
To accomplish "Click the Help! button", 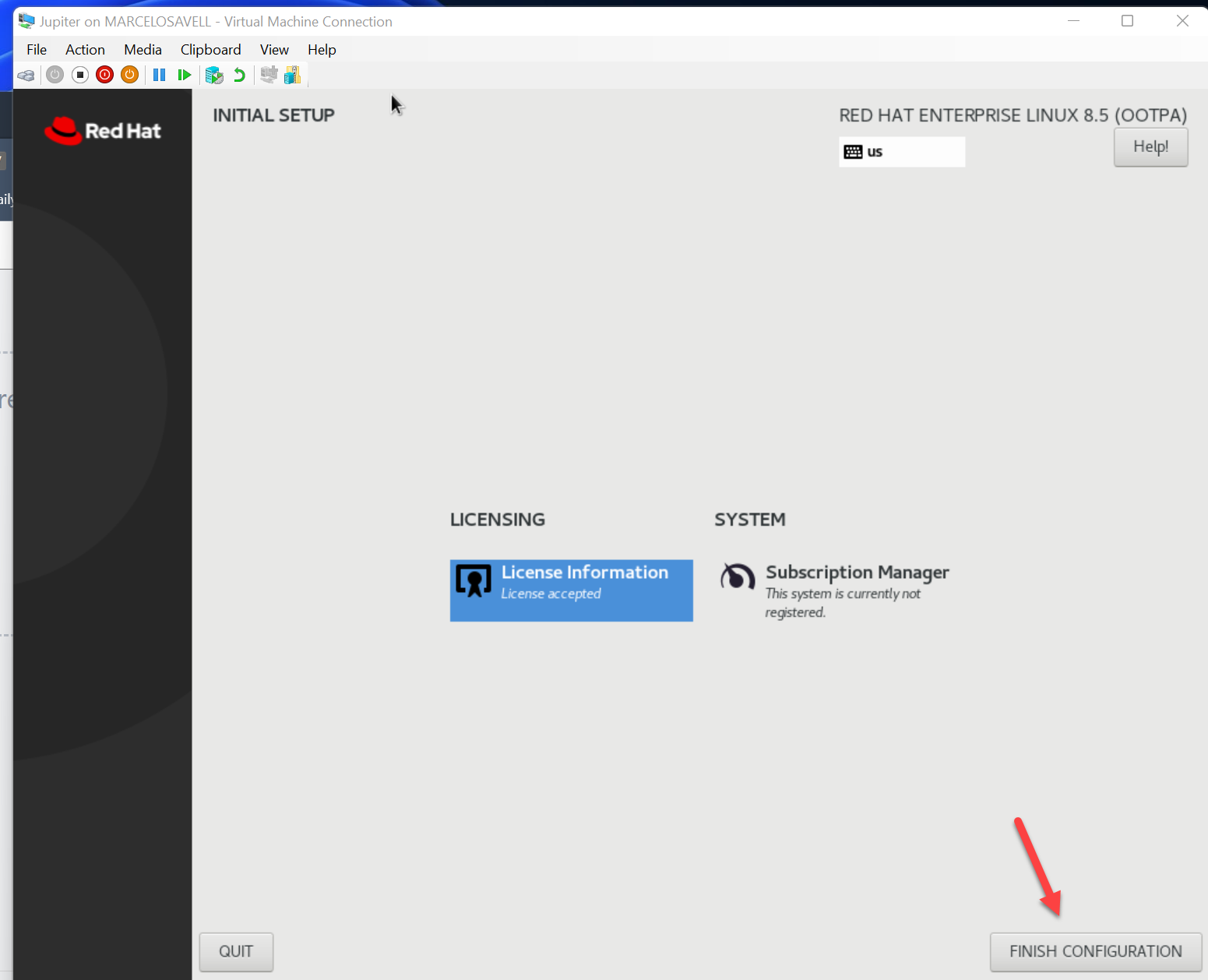I will click(x=1150, y=146).
